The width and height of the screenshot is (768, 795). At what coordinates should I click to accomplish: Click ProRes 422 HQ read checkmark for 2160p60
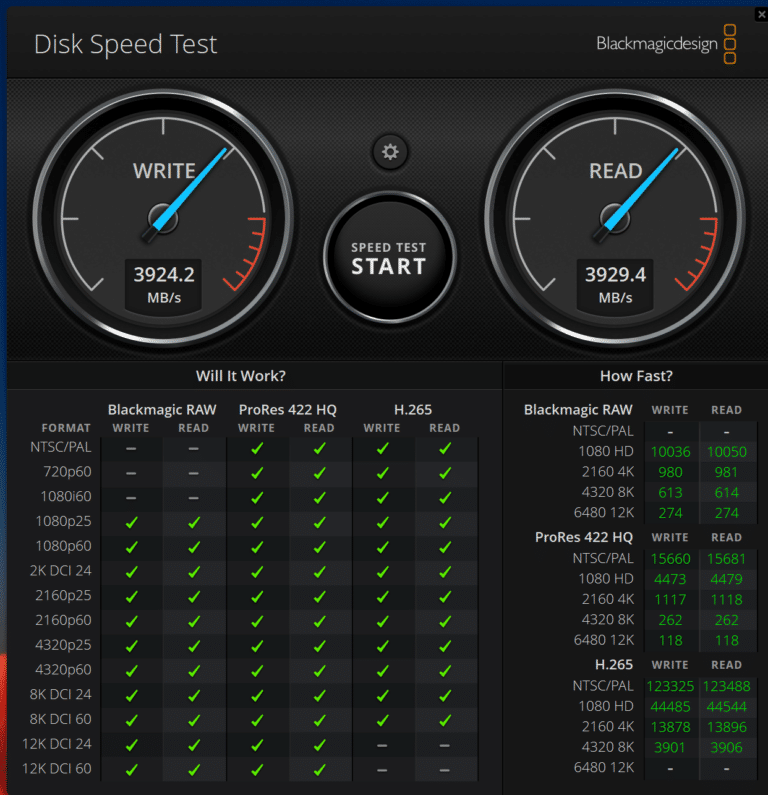319,621
